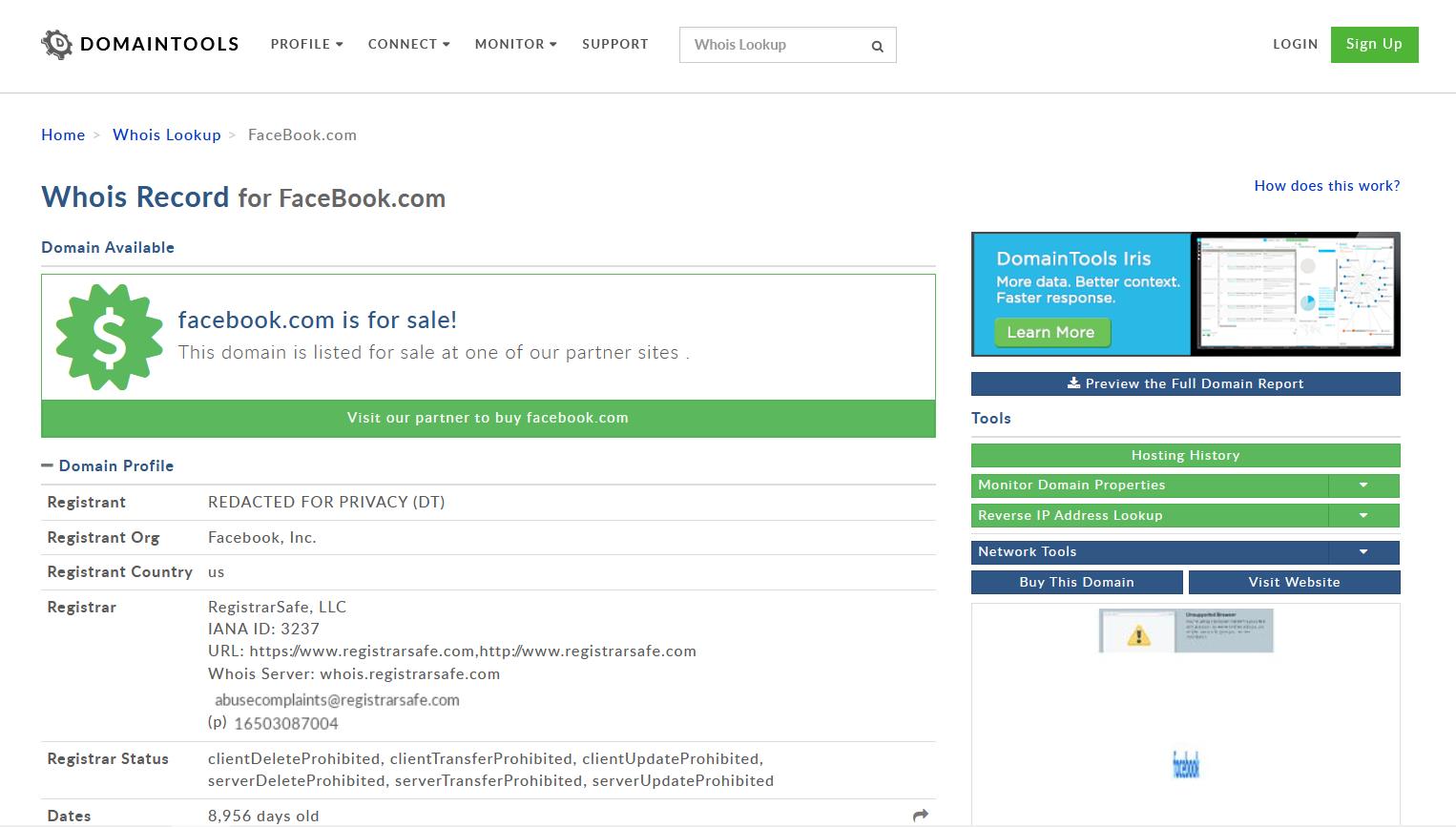Click the 8,956 days old value

[263, 817]
